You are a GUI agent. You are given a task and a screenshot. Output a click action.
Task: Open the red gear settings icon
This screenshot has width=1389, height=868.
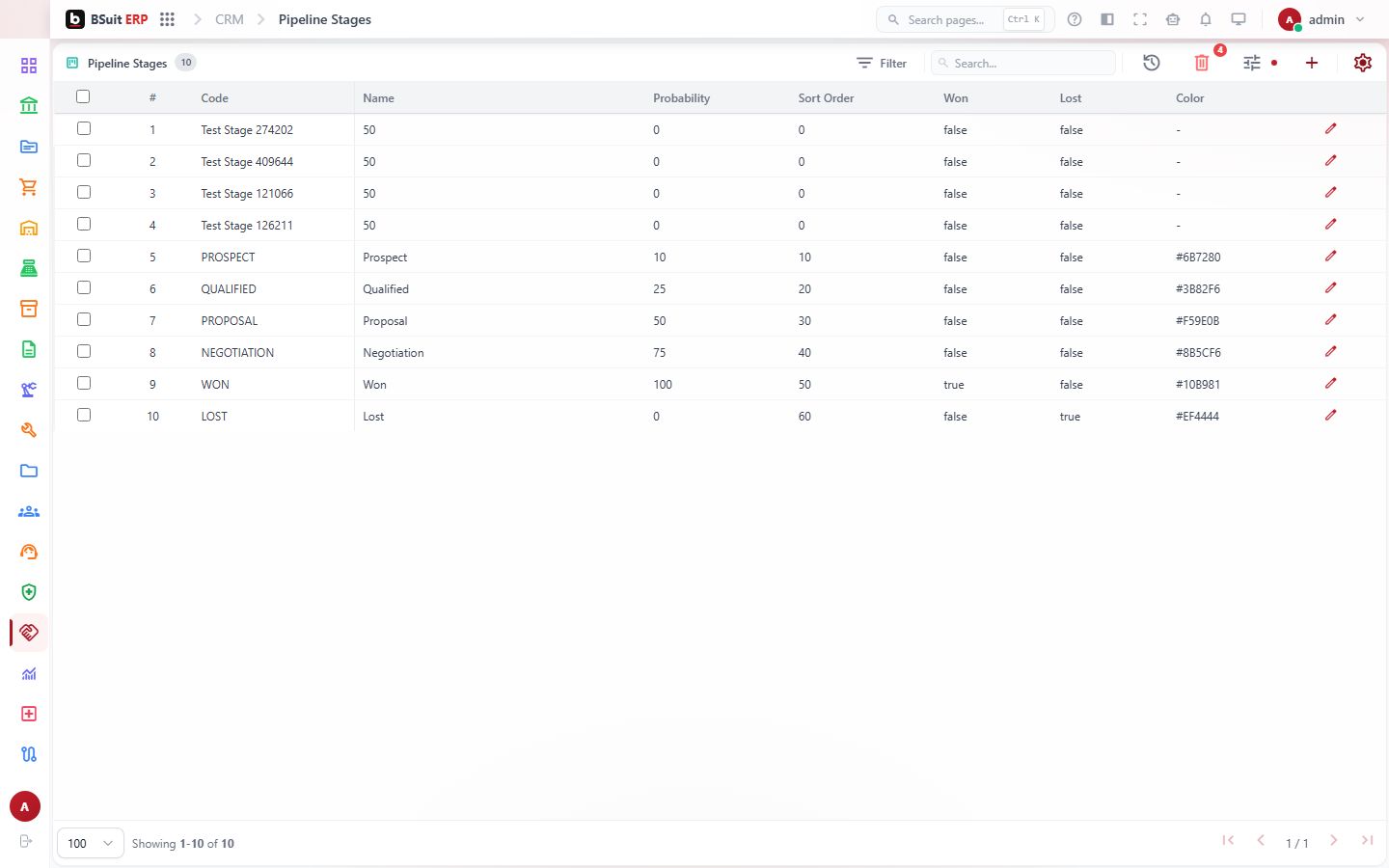tap(1363, 63)
